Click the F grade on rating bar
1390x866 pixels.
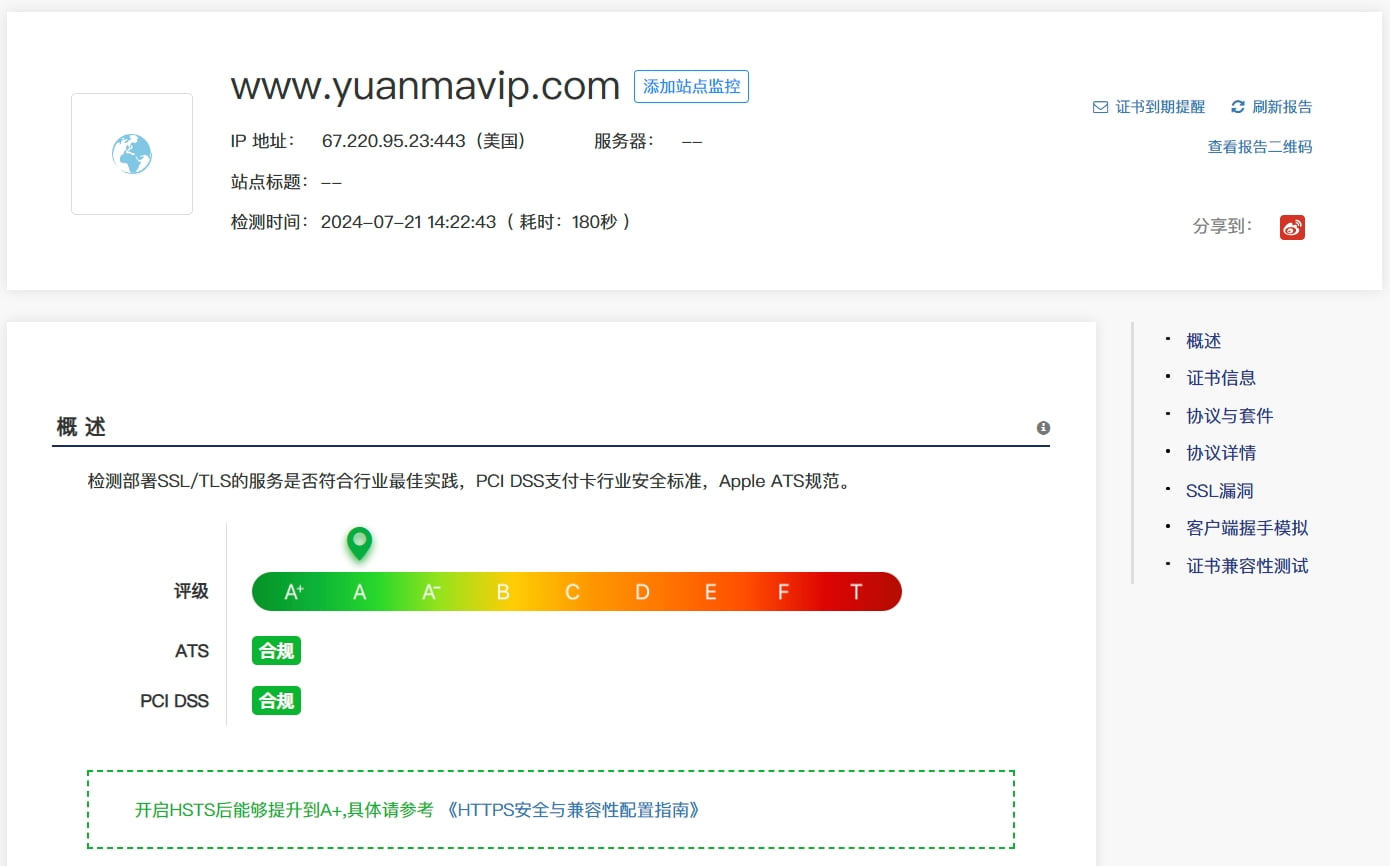pos(783,592)
